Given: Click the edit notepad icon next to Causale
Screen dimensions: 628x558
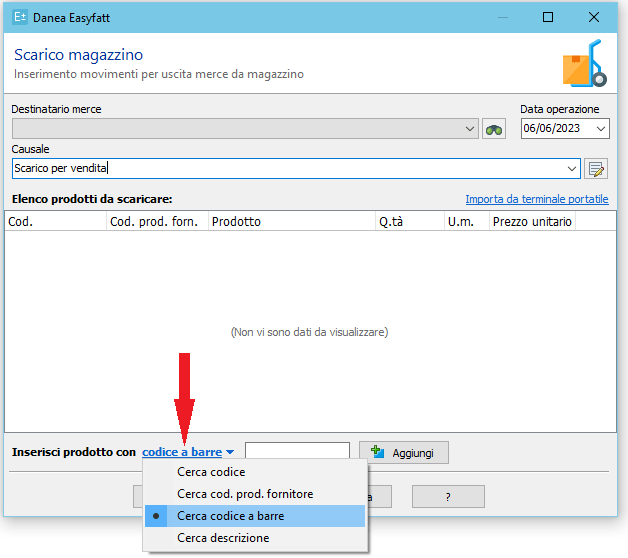Looking at the screenshot, I should click(x=597, y=168).
